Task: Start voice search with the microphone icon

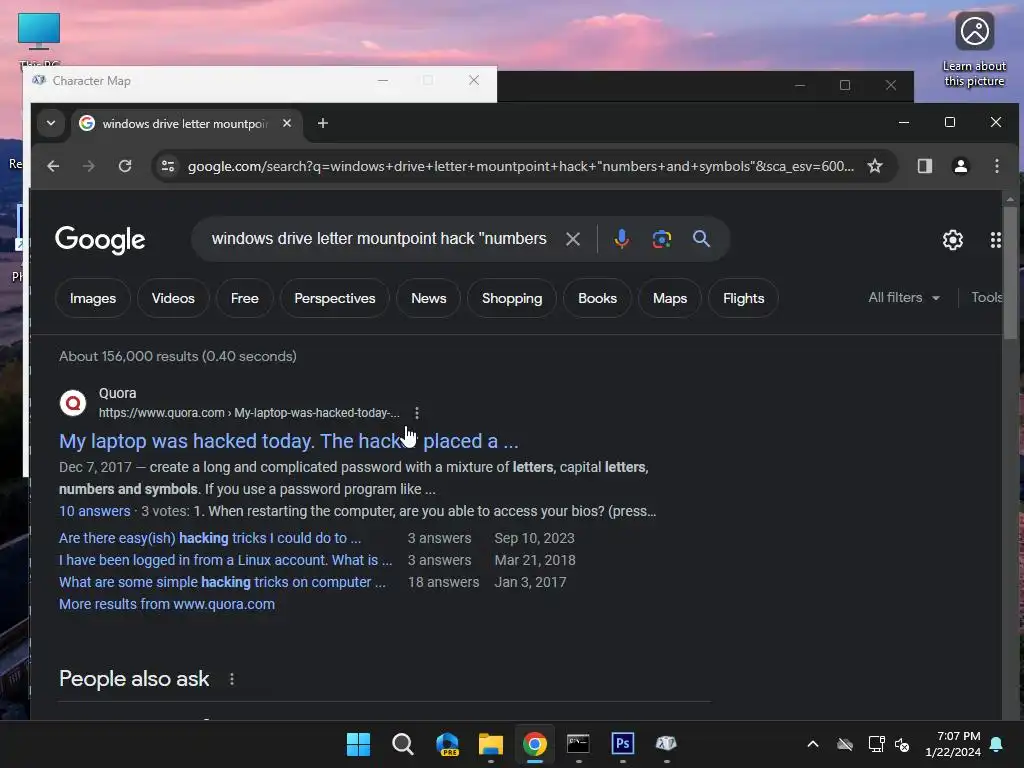Action: (622, 239)
